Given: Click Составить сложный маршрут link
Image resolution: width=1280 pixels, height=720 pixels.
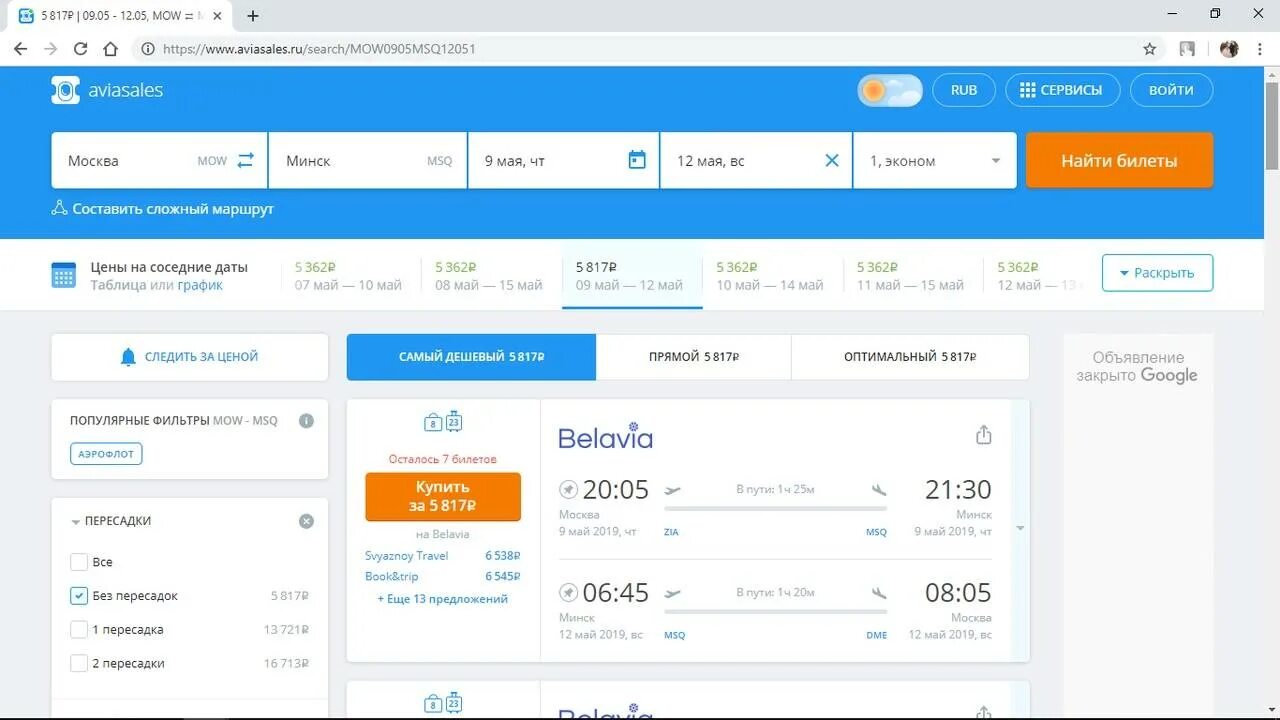Looking at the screenshot, I should point(173,209).
